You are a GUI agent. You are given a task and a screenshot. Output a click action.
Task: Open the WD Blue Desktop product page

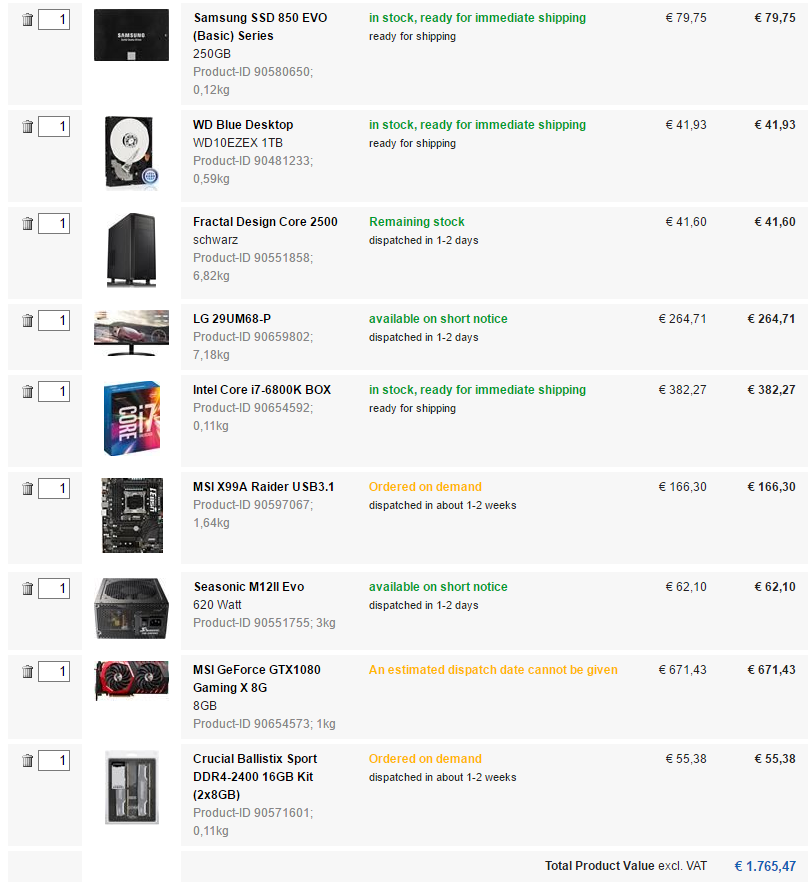point(243,125)
